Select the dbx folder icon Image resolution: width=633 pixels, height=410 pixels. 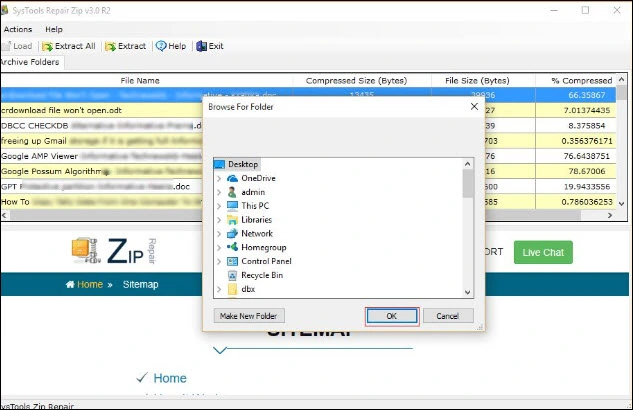point(232,289)
